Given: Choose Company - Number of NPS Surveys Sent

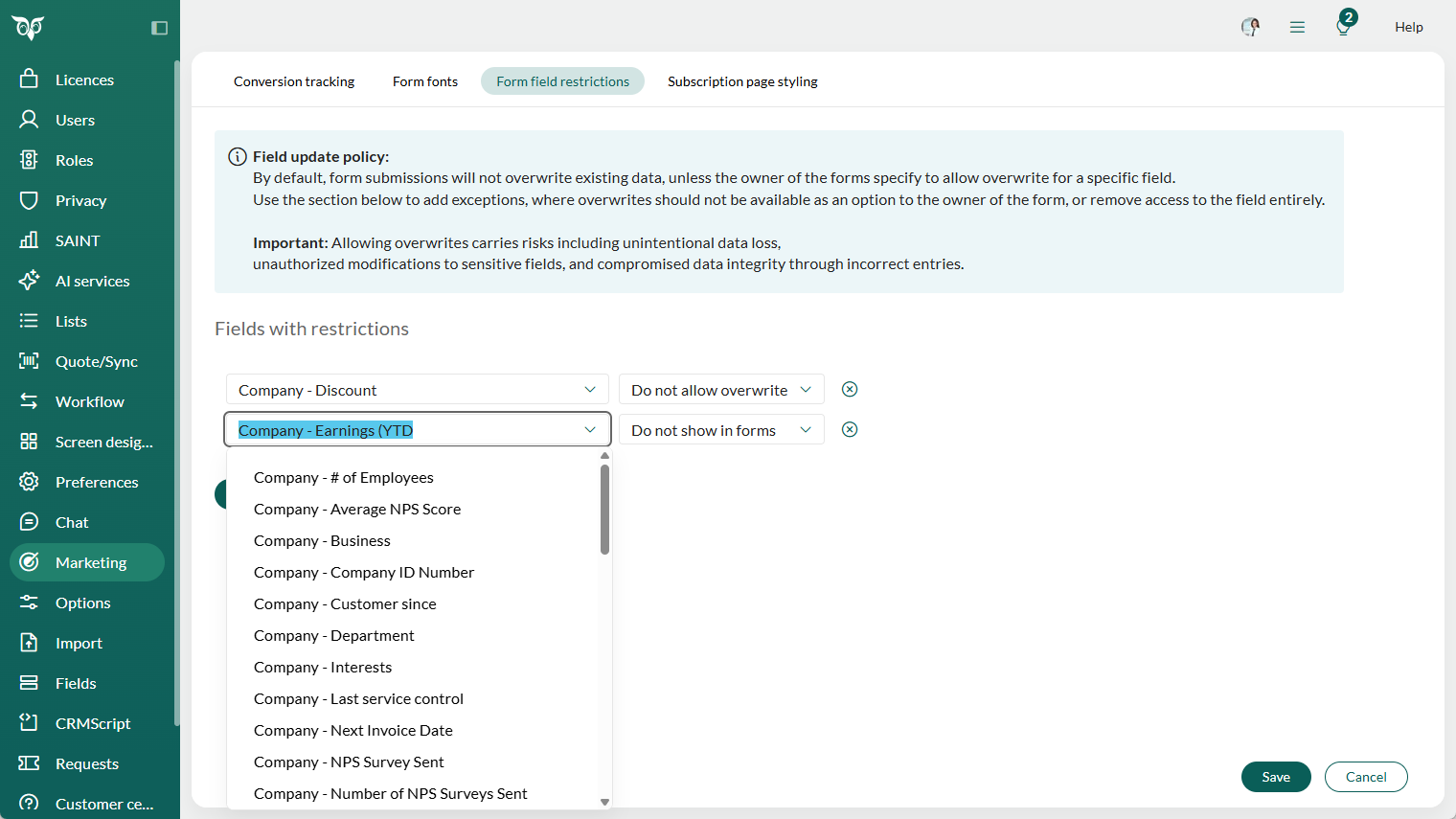Looking at the screenshot, I should [413, 793].
